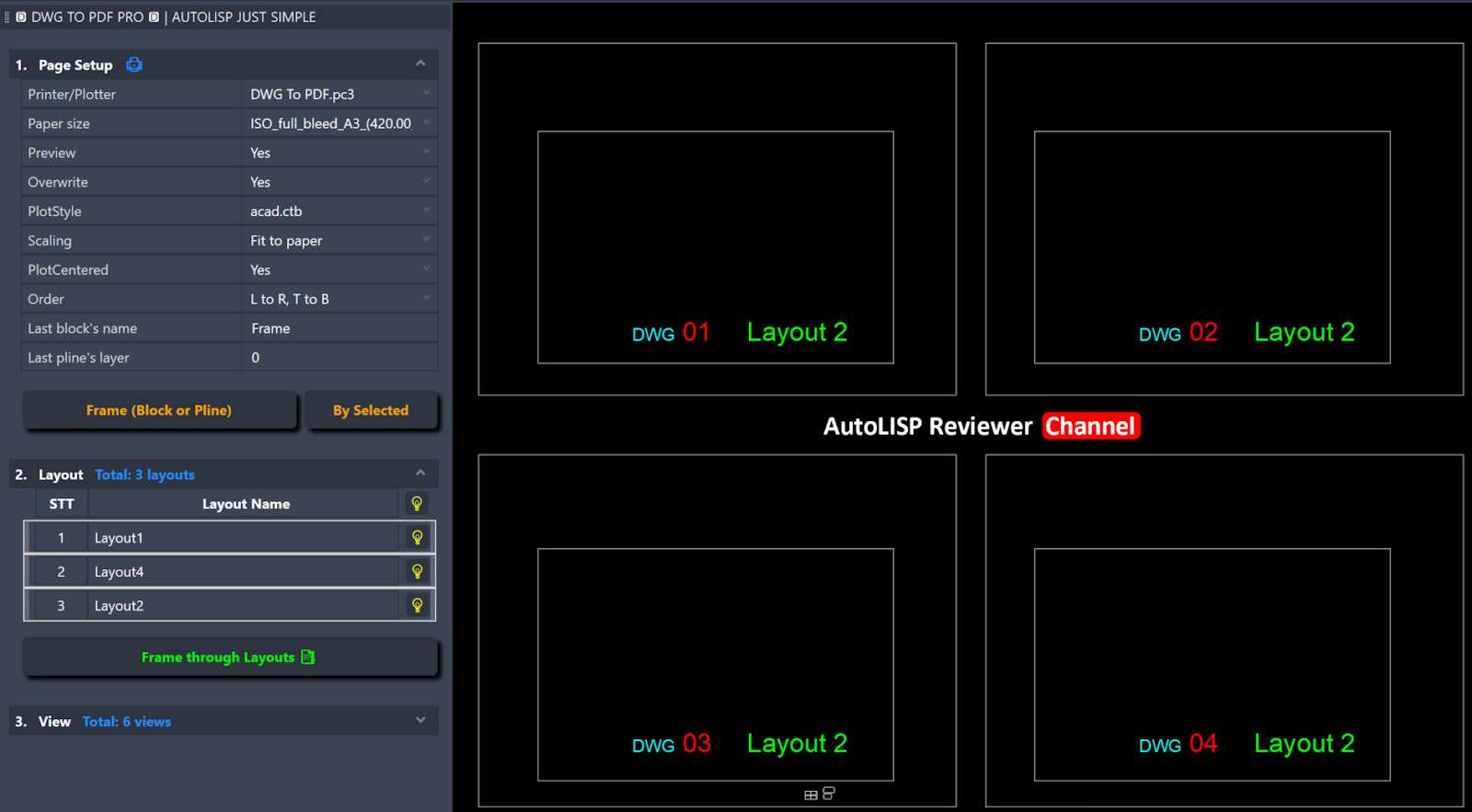The image size is (1472, 812).
Task: Collapse the Layout section chevron
Action: pos(420,473)
